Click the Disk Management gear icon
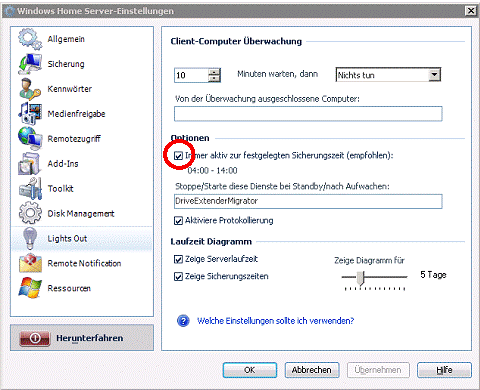The height and width of the screenshot is (390, 480). pyautogui.click(x=30, y=213)
